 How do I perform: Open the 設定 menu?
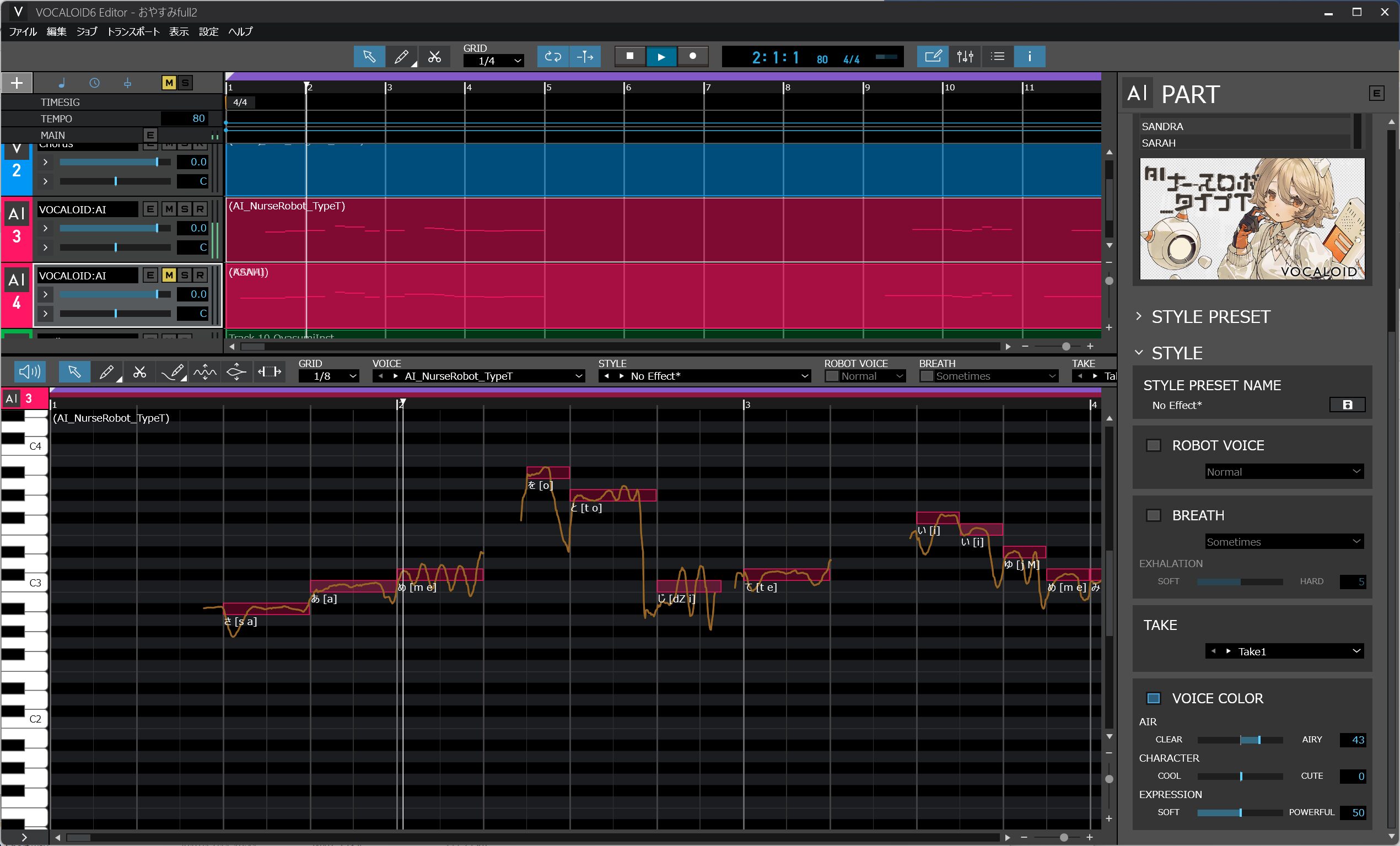click(x=208, y=32)
